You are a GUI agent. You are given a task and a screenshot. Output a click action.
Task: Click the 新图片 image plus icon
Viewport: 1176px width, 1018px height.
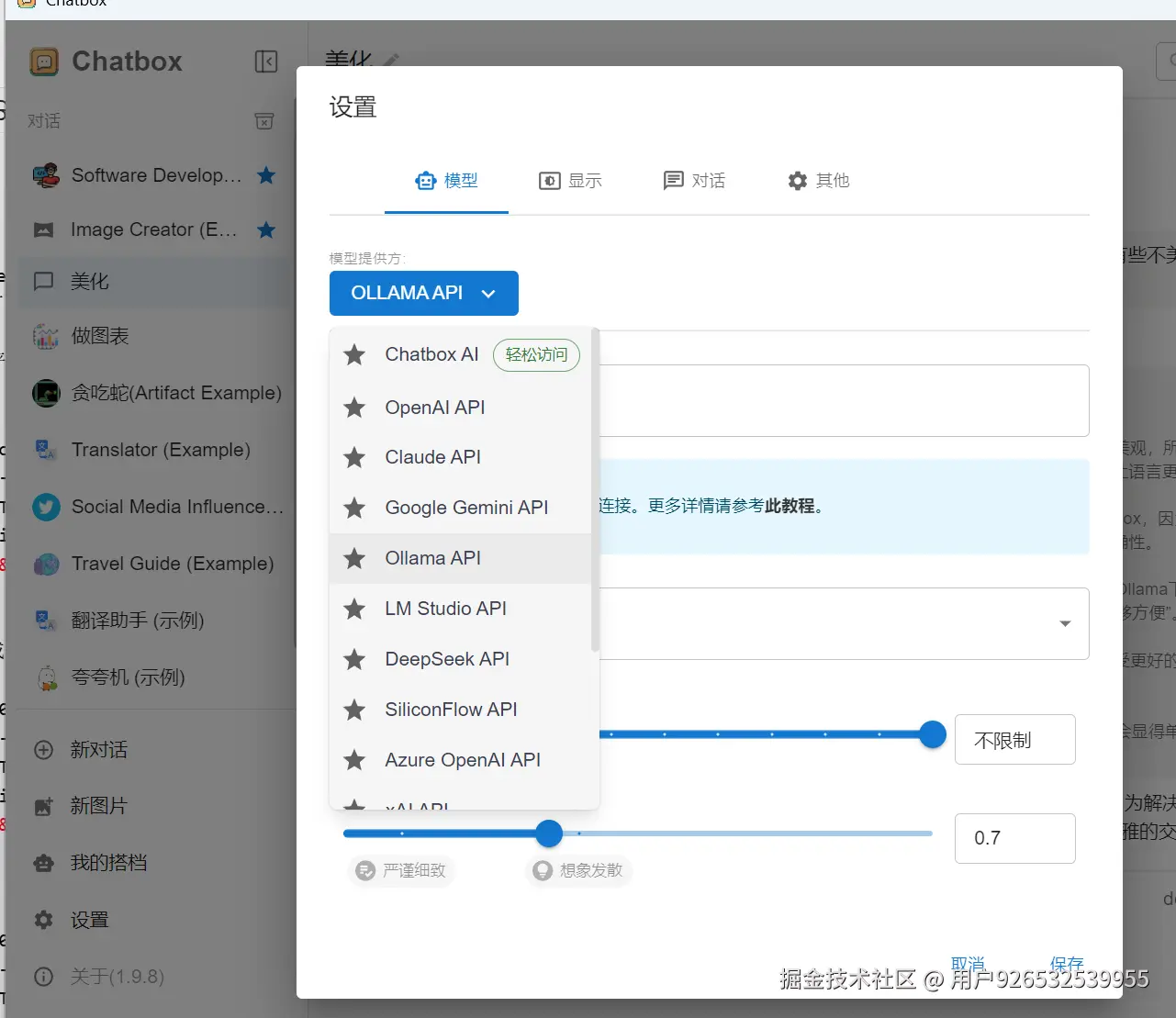[x=43, y=807]
